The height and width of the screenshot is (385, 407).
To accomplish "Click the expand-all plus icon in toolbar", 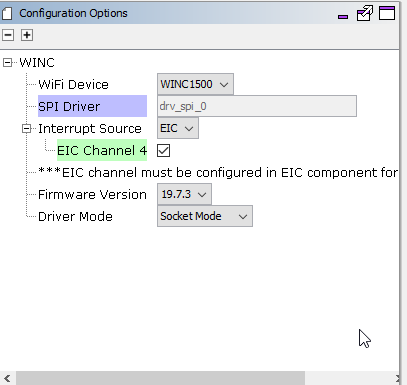I will pyautogui.click(x=27, y=35).
